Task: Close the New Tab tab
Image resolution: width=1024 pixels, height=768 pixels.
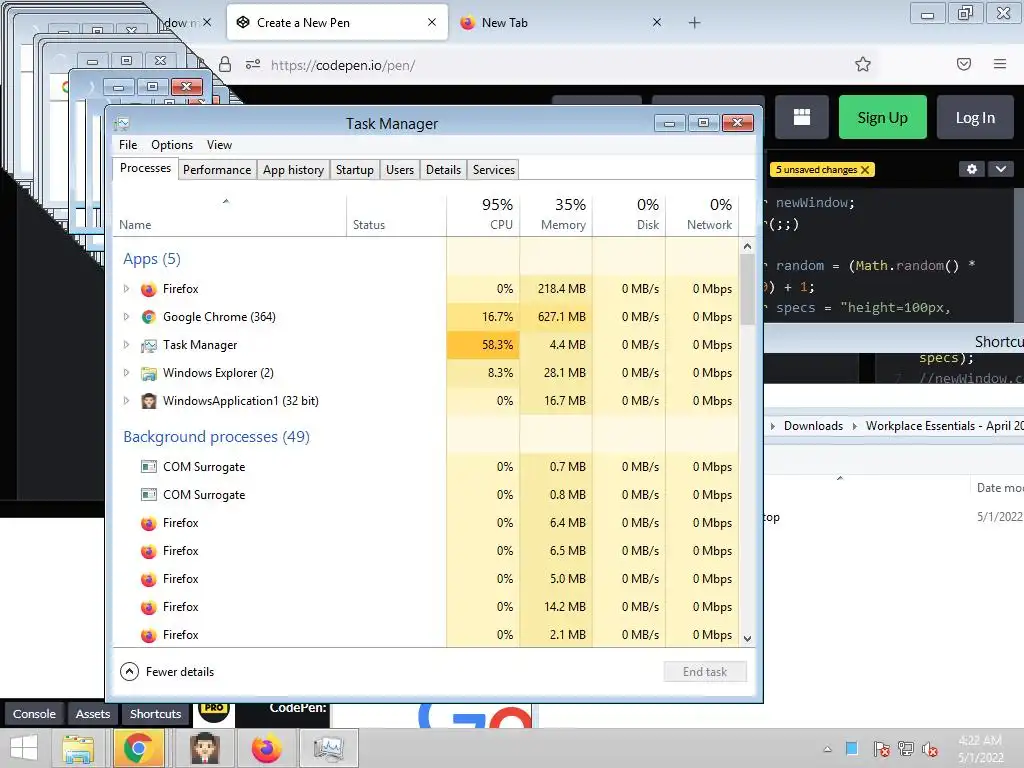Action: tap(657, 22)
